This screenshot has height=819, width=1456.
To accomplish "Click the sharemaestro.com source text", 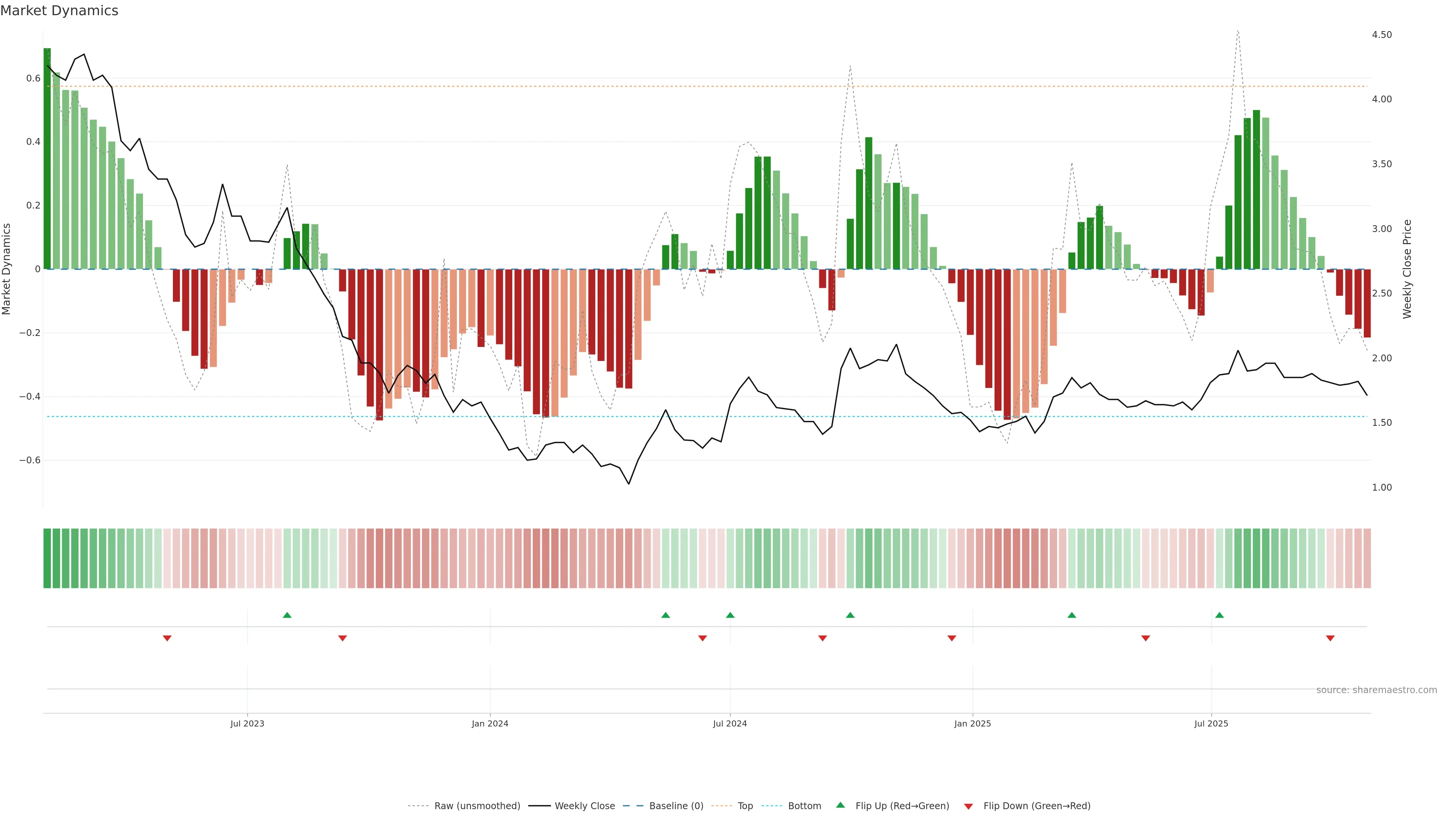I will (x=1376, y=690).
